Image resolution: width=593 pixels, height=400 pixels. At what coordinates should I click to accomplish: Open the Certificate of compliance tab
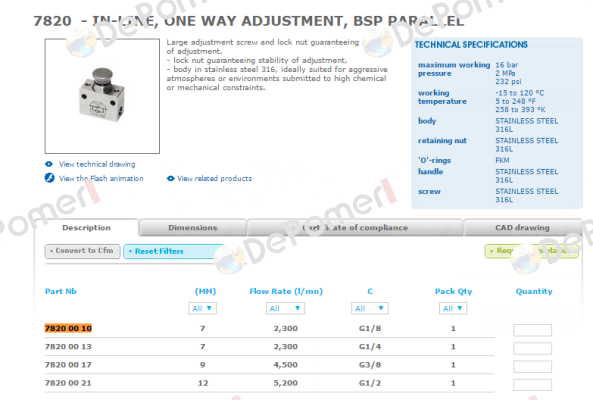coord(355,228)
